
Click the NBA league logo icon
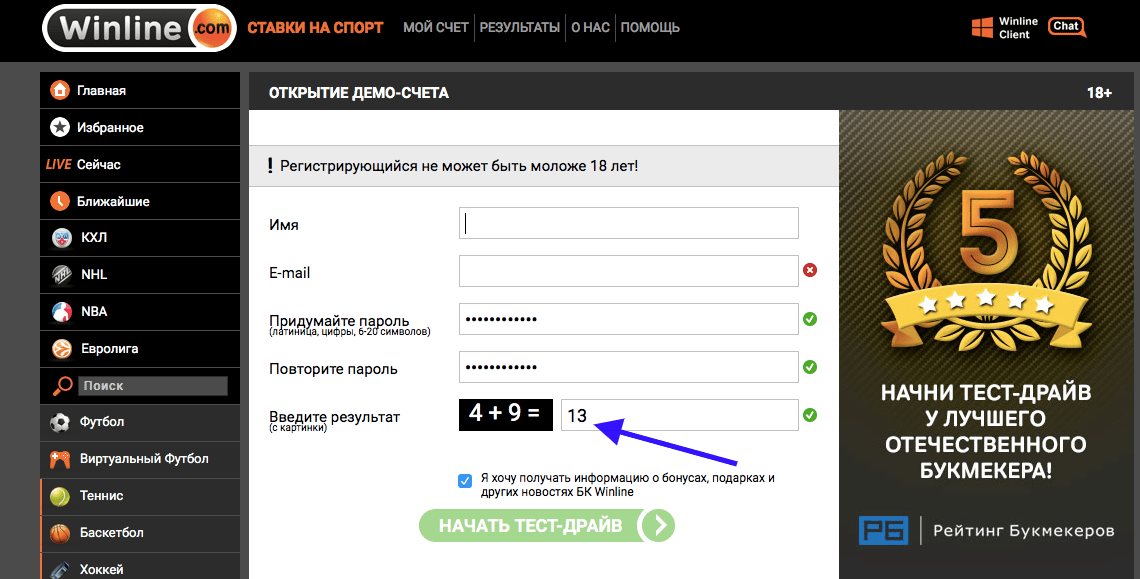(62, 311)
